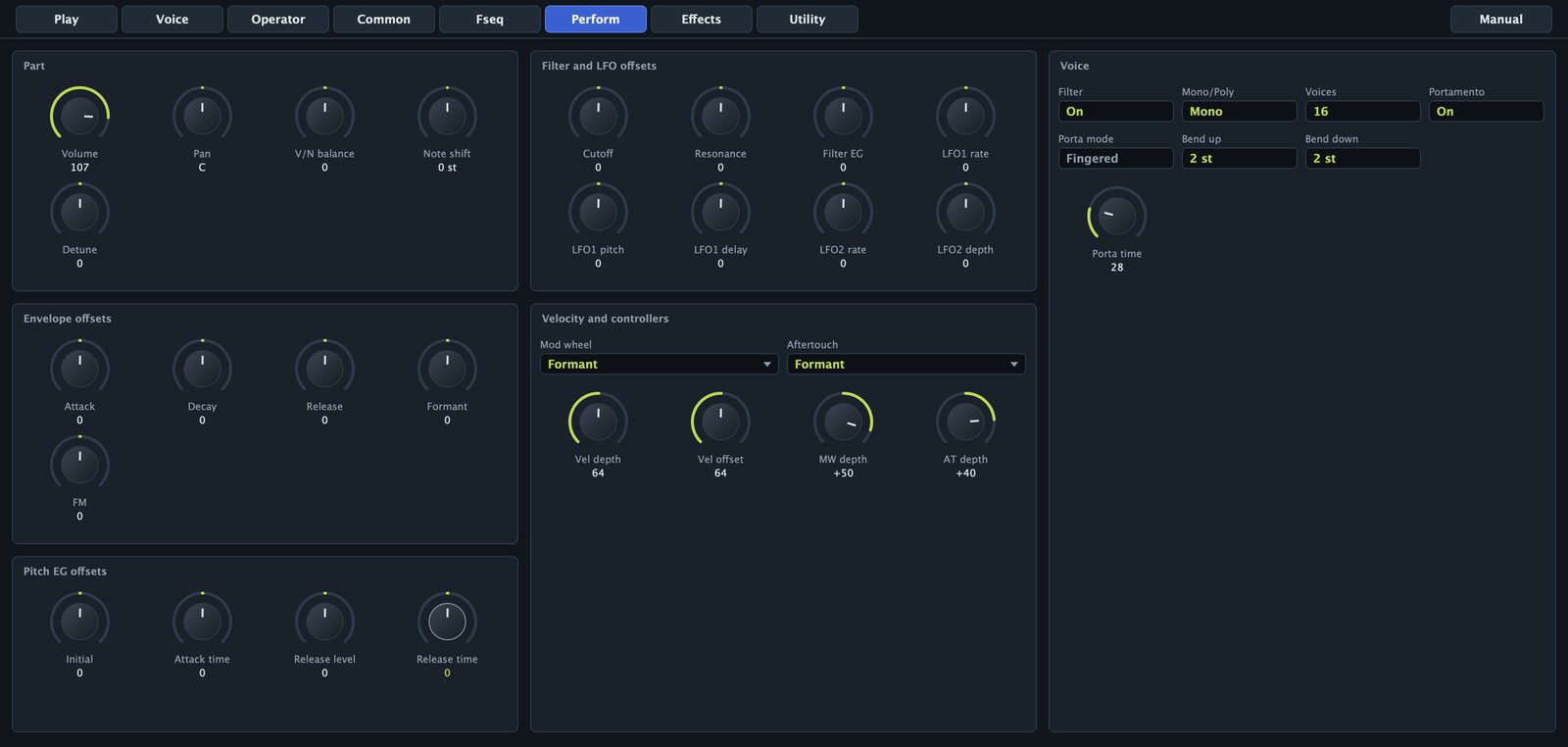Click the envelope Decay knob

pos(202,369)
